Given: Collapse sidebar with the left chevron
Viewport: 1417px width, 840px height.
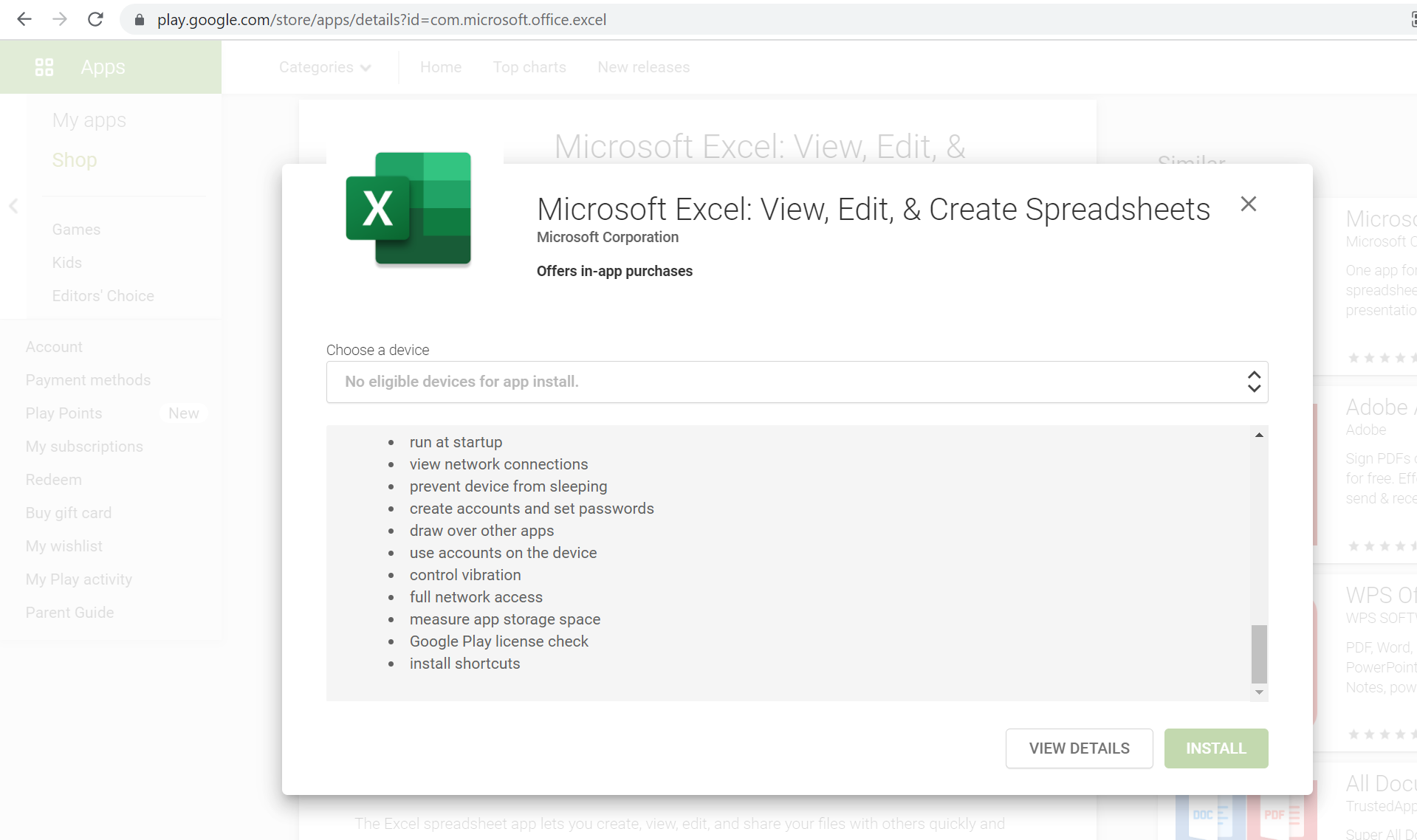Looking at the screenshot, I should pos(13,207).
